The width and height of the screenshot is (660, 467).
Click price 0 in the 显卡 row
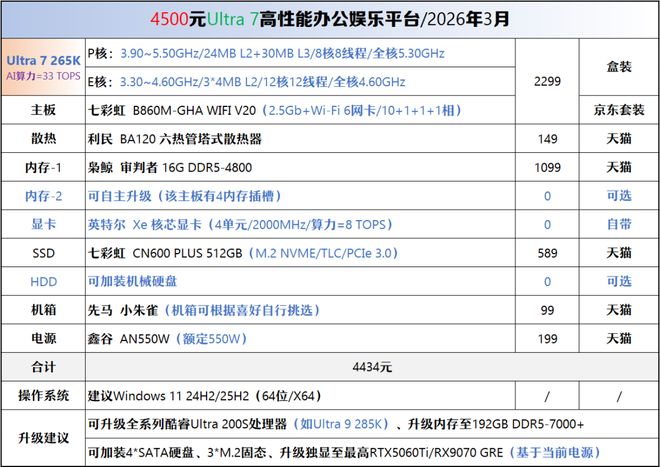pos(547,224)
